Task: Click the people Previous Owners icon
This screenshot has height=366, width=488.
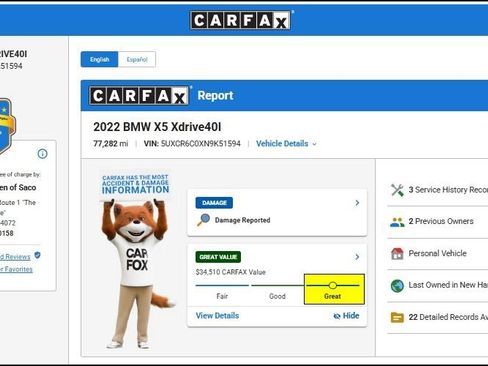Action: click(x=397, y=222)
